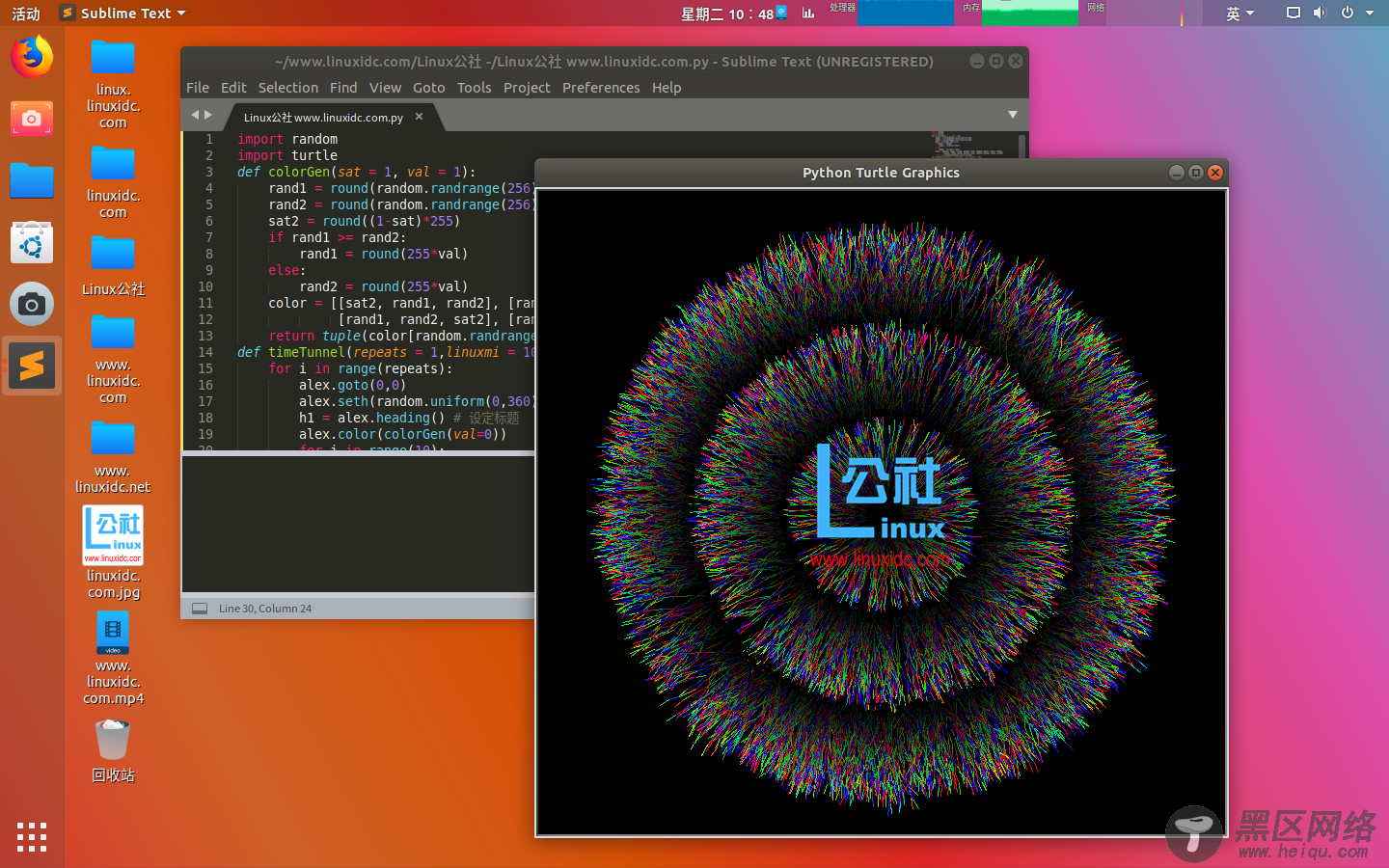Open Ubuntu Software from the dock
Viewport: 1389px width, 868px height.
[32, 243]
